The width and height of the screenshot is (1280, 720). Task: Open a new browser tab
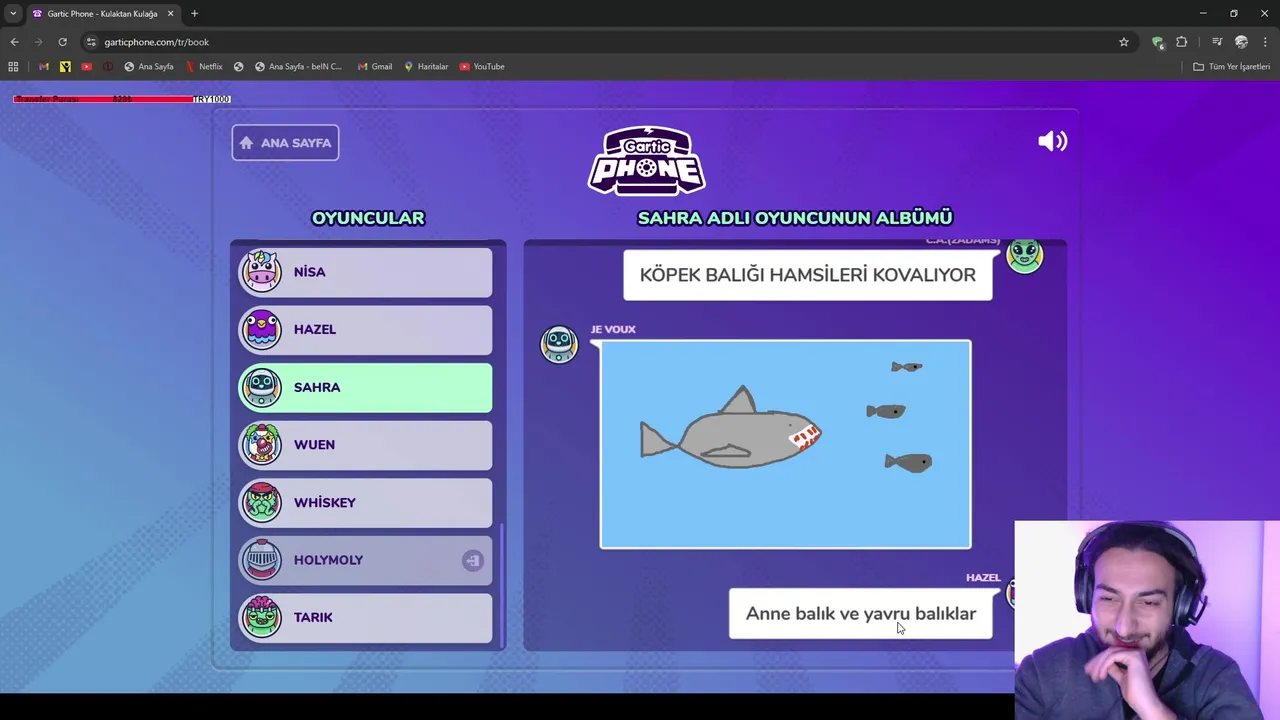pos(194,14)
